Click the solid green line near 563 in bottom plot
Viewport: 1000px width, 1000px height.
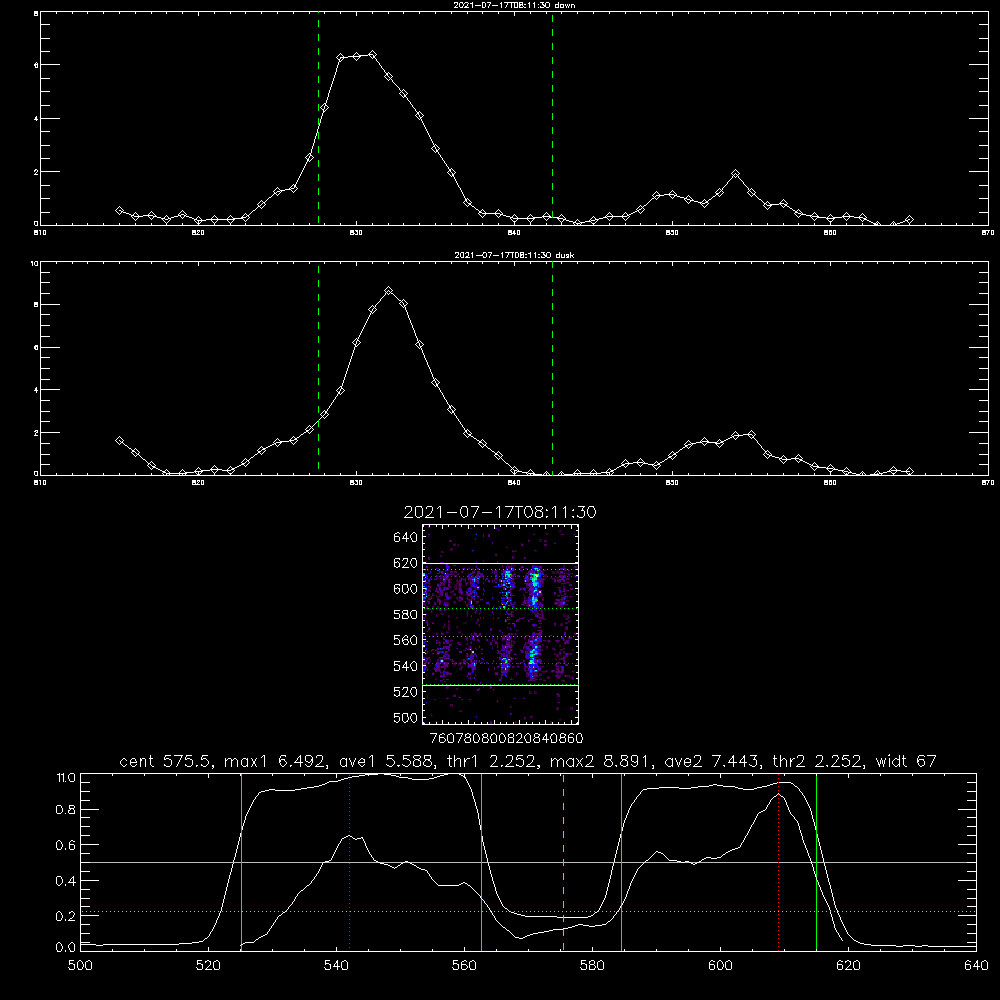[x=482, y=862]
